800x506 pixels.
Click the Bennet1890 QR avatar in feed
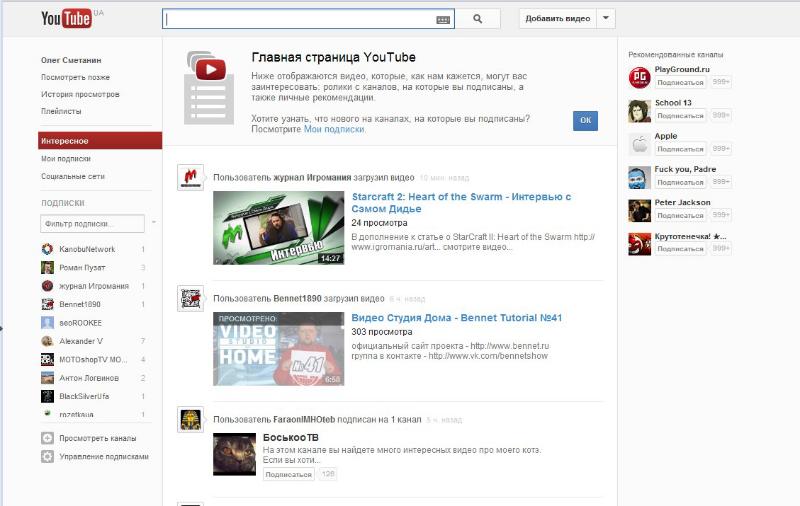click(x=190, y=298)
